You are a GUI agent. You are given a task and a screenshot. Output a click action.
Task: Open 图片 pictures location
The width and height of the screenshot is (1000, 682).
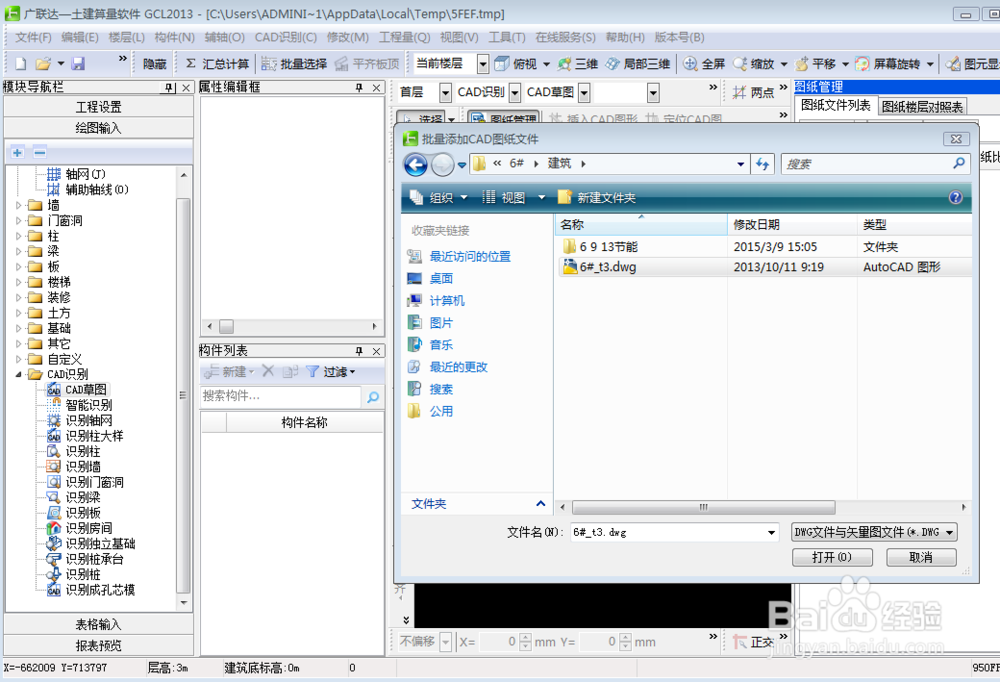coord(441,323)
